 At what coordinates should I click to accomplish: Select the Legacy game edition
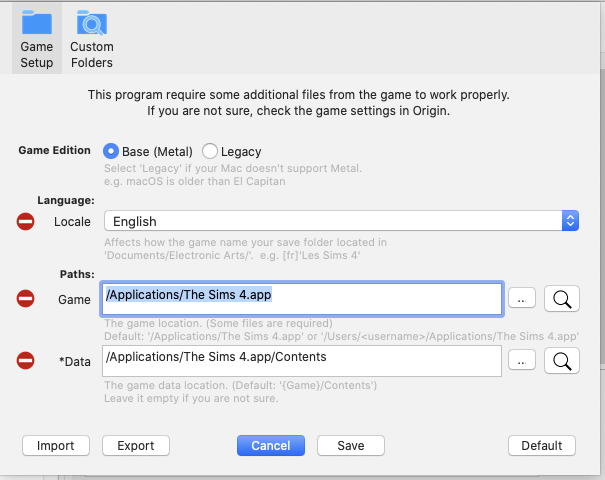[x=210, y=151]
